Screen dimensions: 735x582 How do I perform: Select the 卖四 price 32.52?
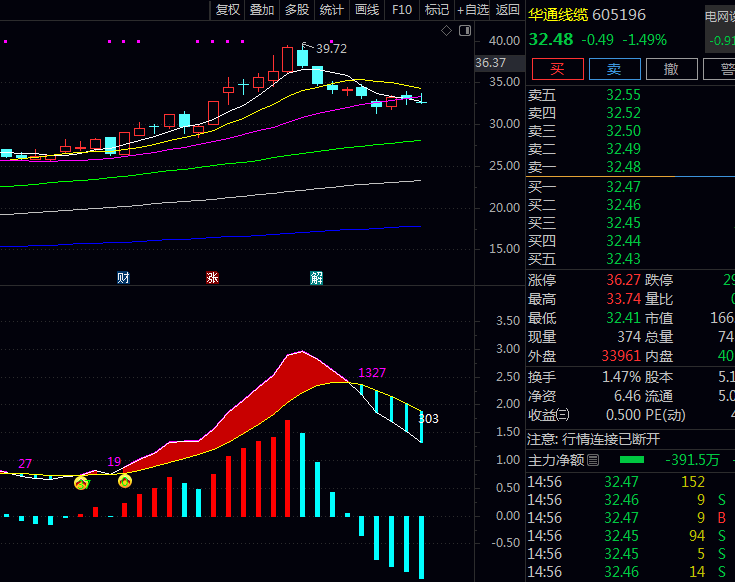pos(623,113)
